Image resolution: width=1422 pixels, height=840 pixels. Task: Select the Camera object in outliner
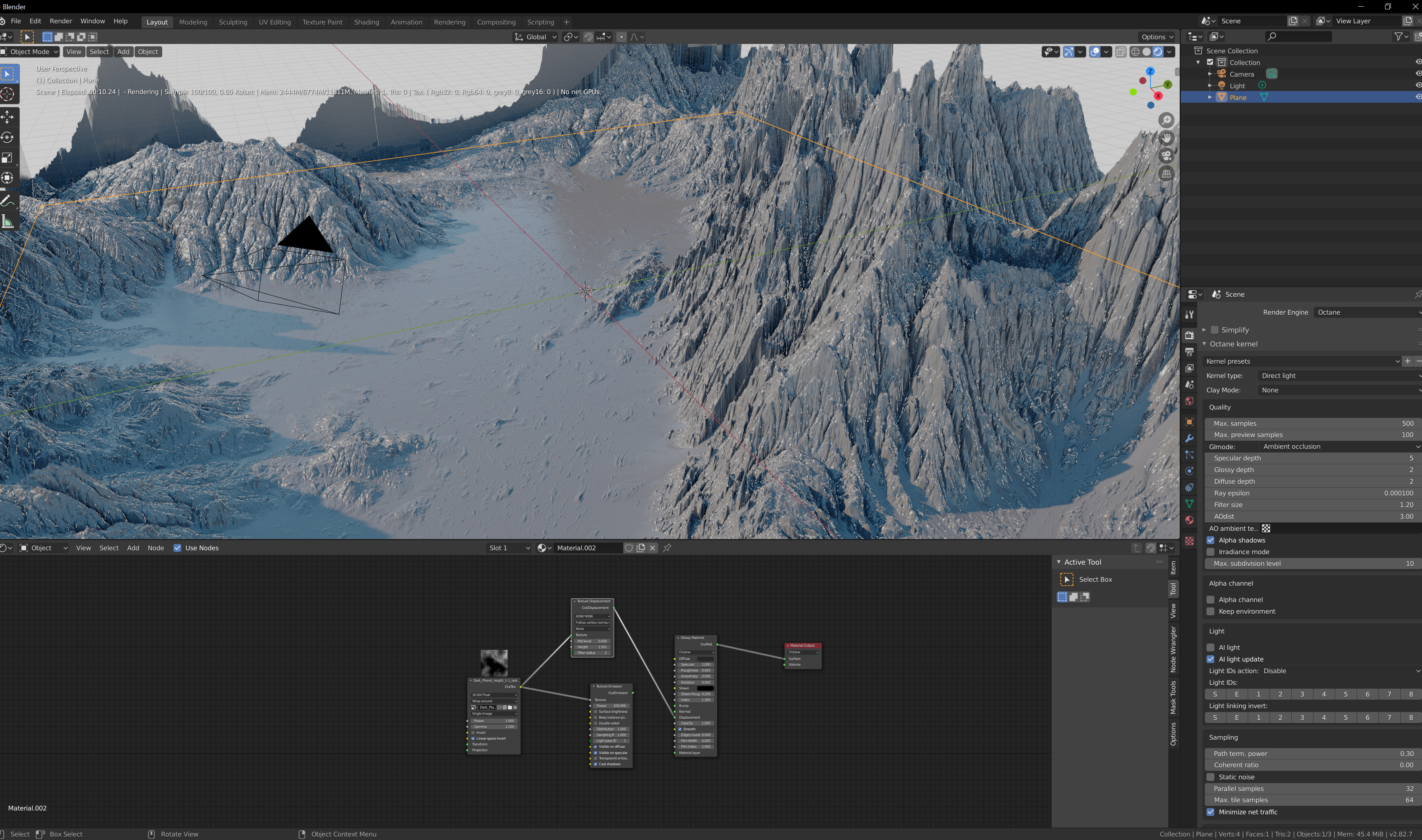point(1241,74)
